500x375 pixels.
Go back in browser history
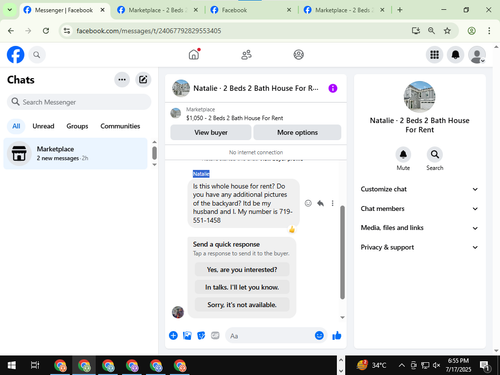click(11, 31)
